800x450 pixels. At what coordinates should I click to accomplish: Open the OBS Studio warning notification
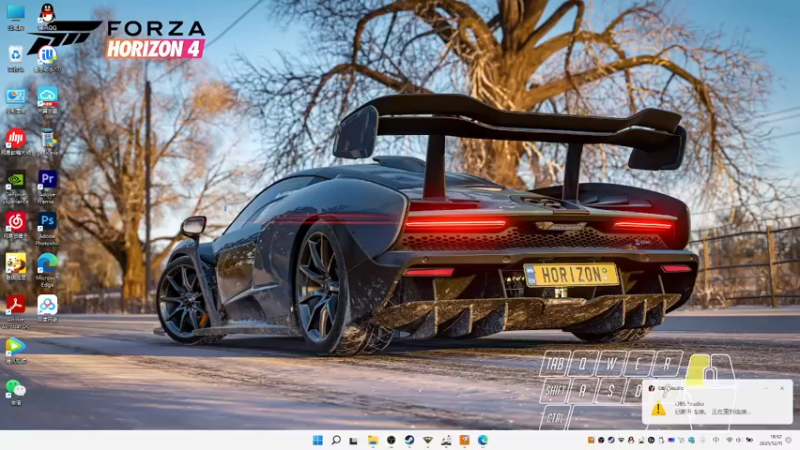(x=717, y=402)
